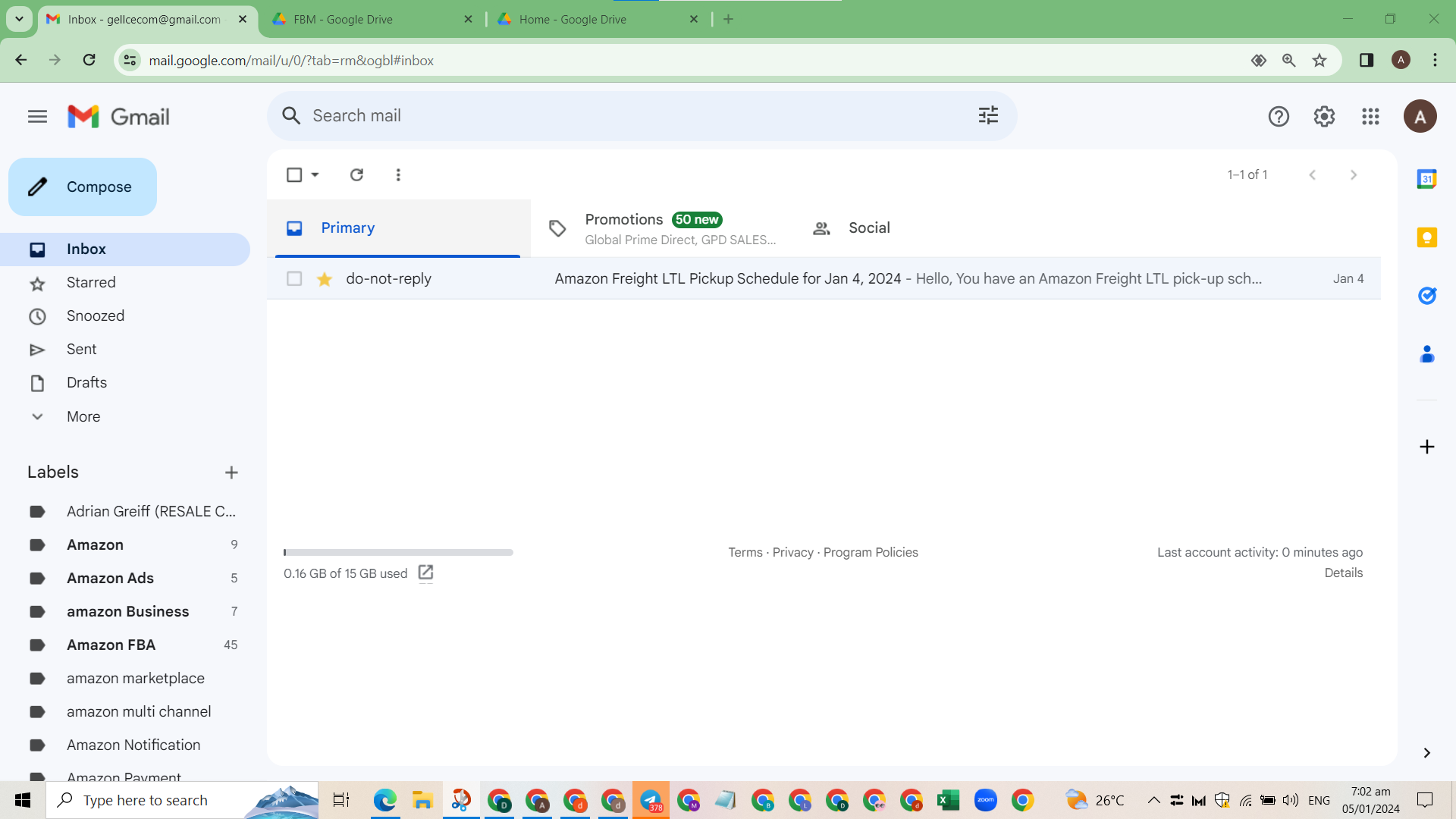
Task: Open Telegram from the taskbar
Action: click(651, 800)
